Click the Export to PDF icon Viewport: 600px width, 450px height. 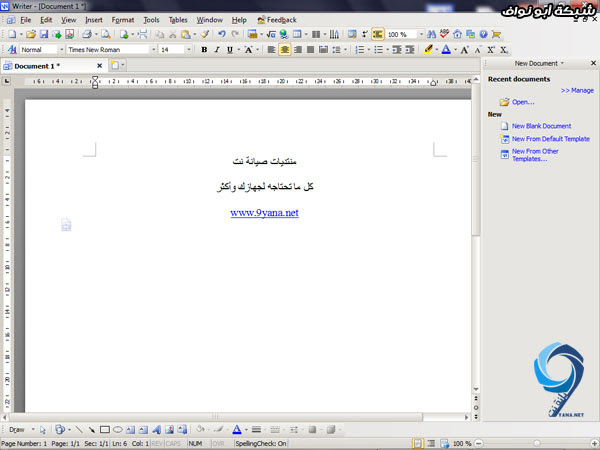click(70, 34)
